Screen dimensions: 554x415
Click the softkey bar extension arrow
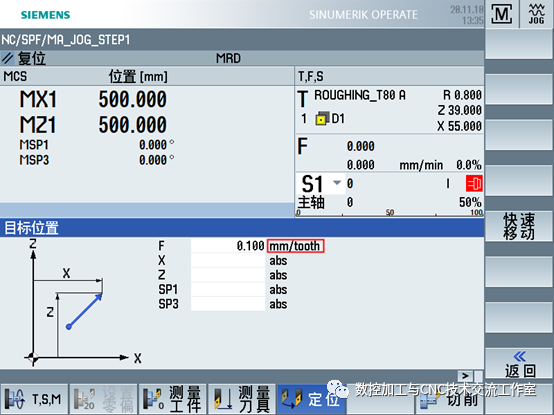465,375
